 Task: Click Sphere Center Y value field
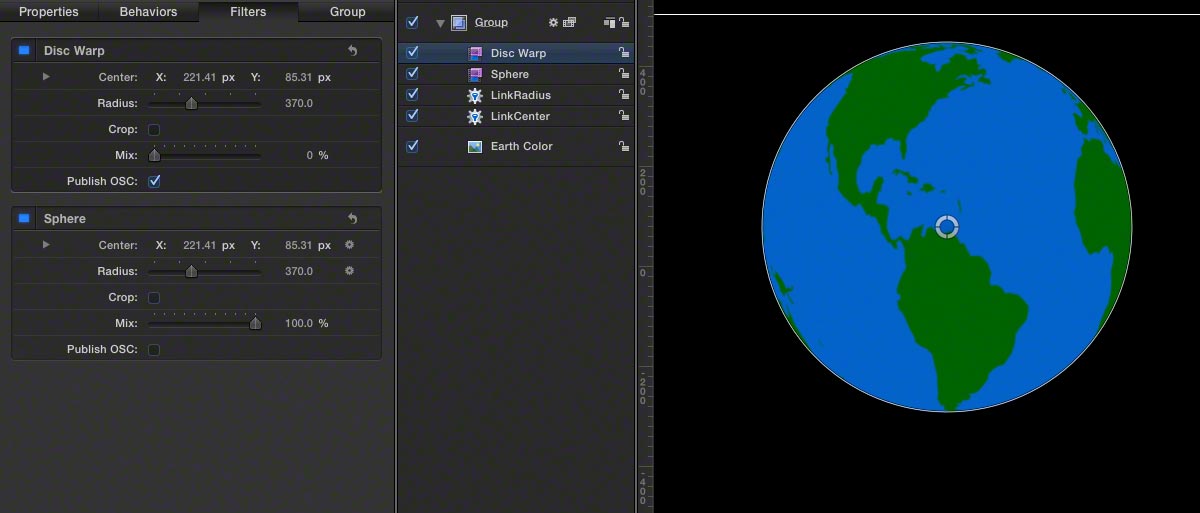tap(307, 245)
